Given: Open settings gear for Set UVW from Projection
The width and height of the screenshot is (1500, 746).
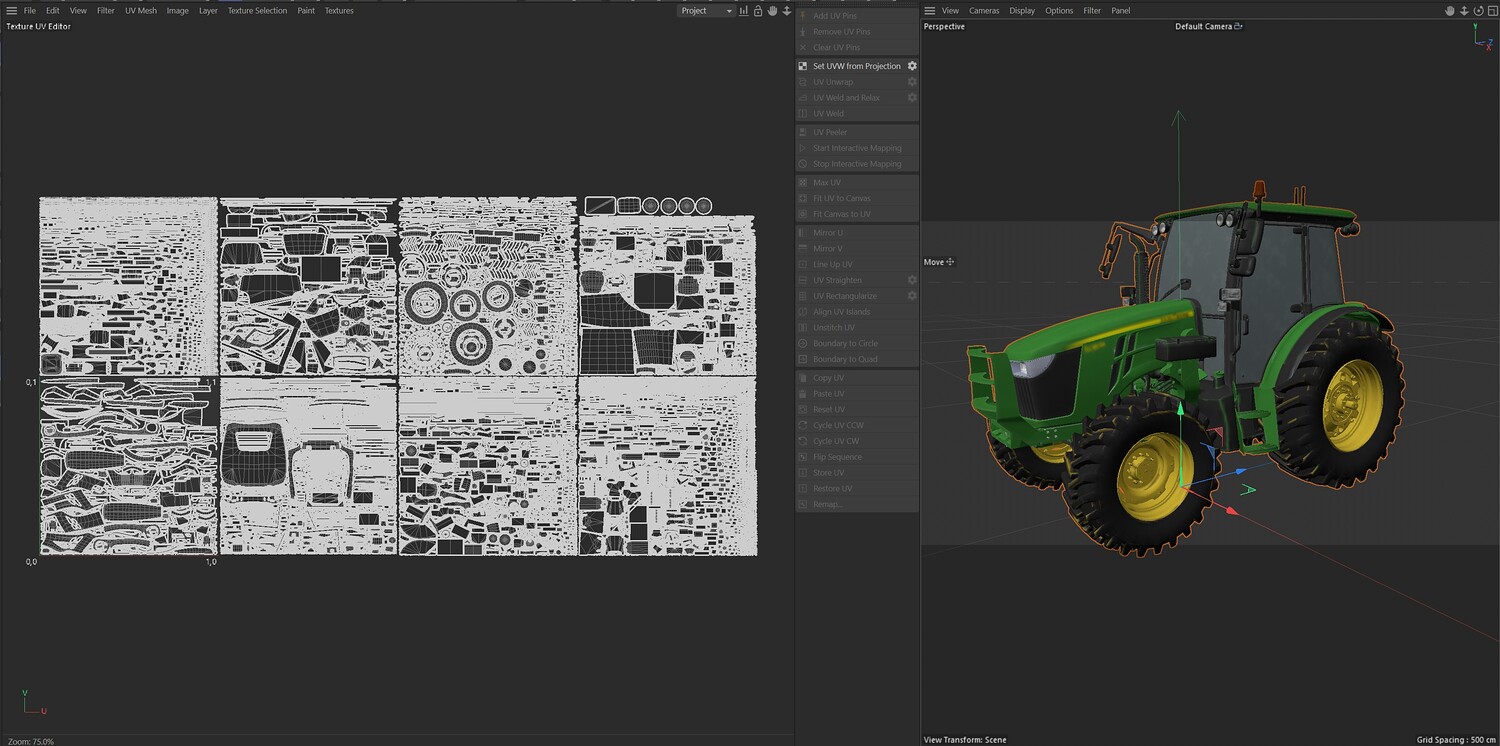Looking at the screenshot, I should 912,66.
